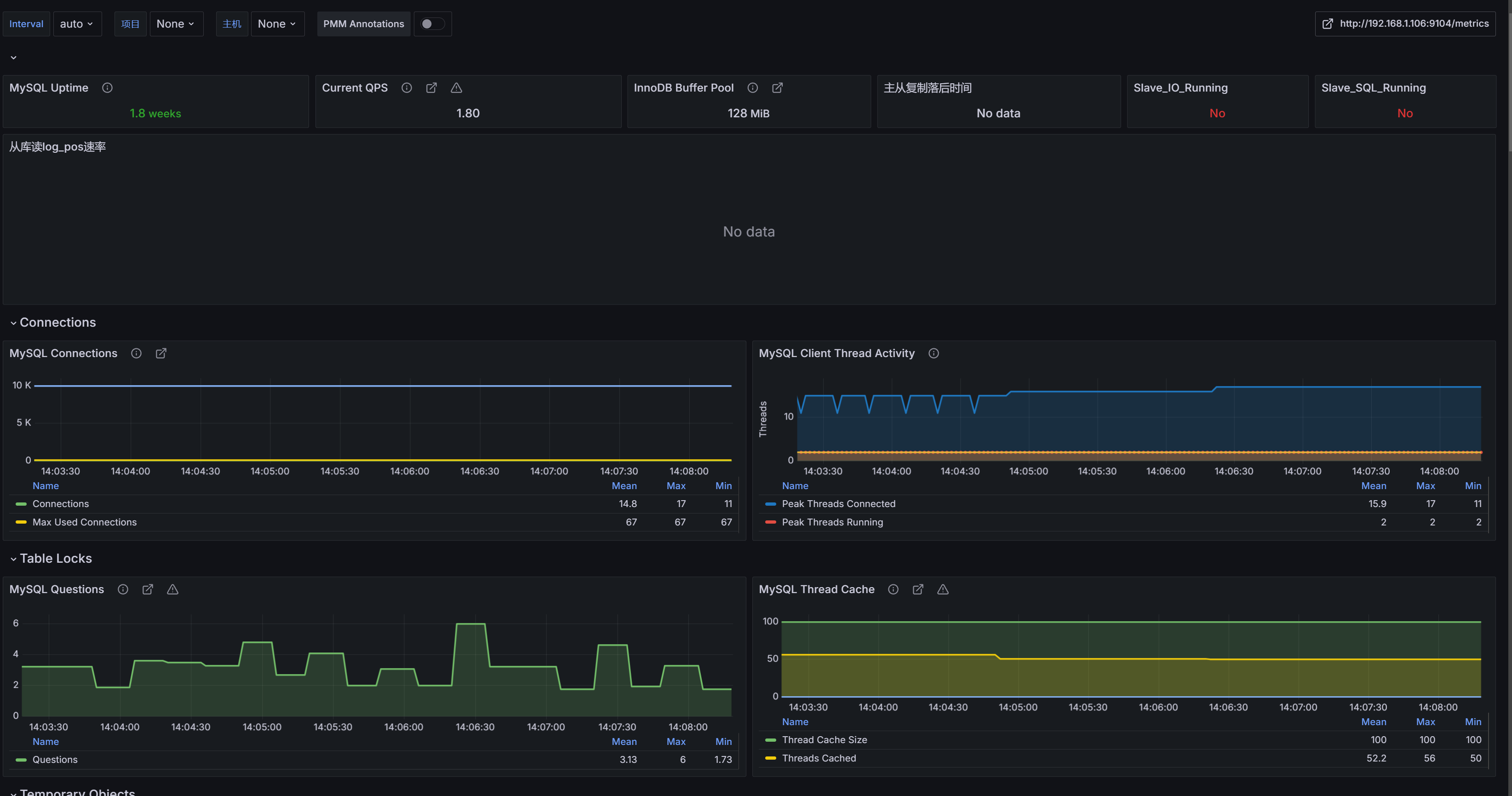Click Max Used Connections yellow swatch
Viewport: 1512px width, 796px height.
[21, 522]
